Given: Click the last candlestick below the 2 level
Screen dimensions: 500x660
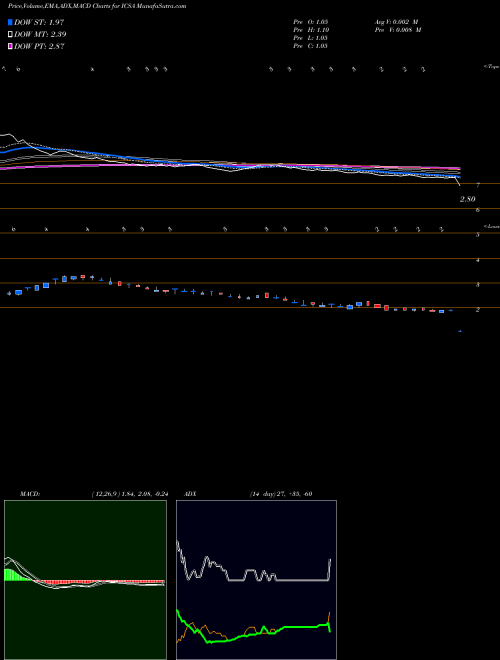Looking at the screenshot, I should pyautogui.click(x=460, y=332).
